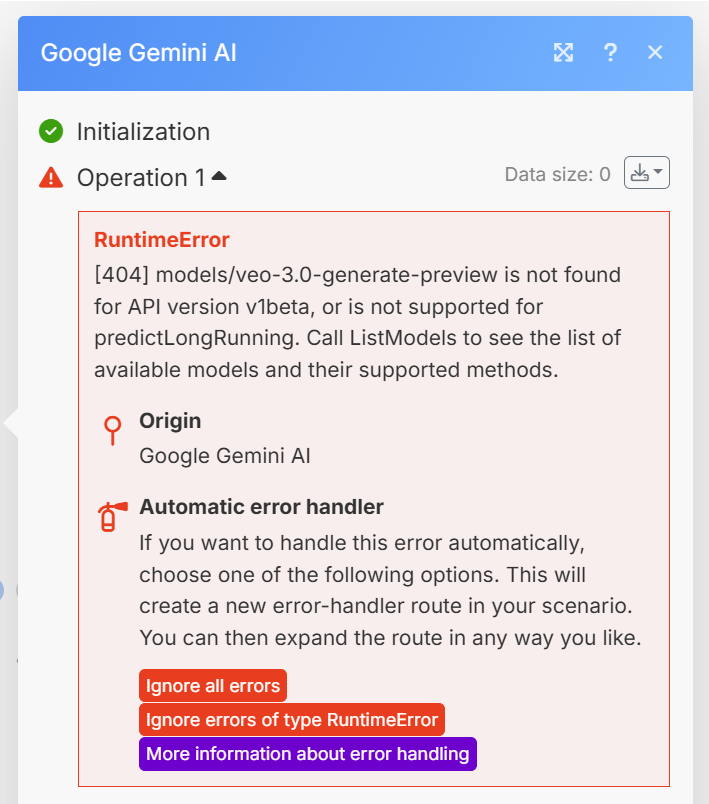Click the Origin pin icon
Screen dimensions: 709x804
pyautogui.click(x=113, y=430)
